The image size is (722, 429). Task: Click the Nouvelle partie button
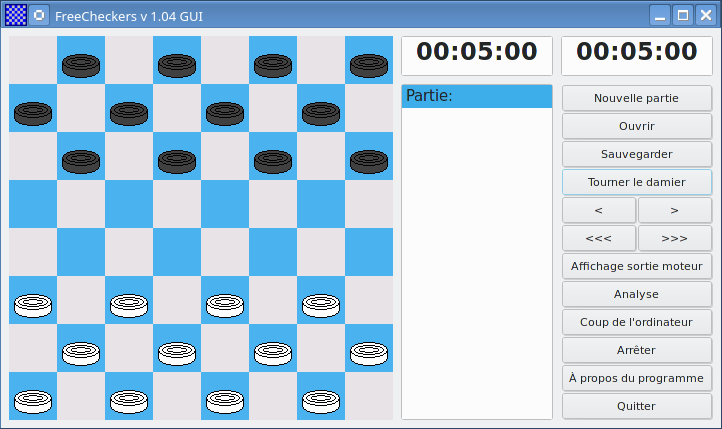pos(636,98)
